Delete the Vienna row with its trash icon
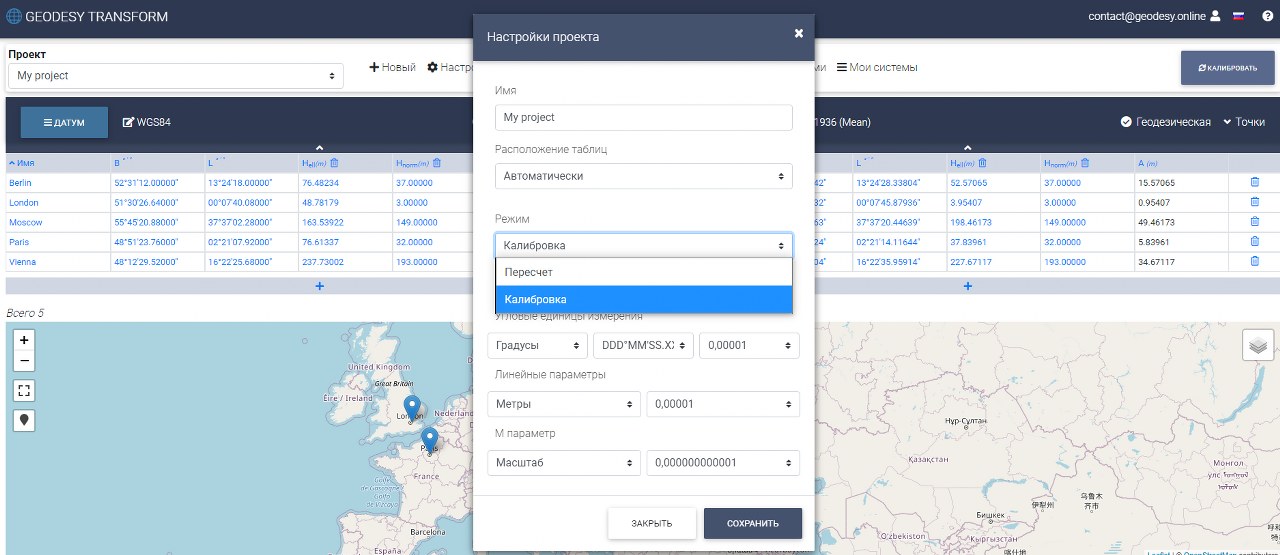1280x555 pixels. pyautogui.click(x=1255, y=261)
